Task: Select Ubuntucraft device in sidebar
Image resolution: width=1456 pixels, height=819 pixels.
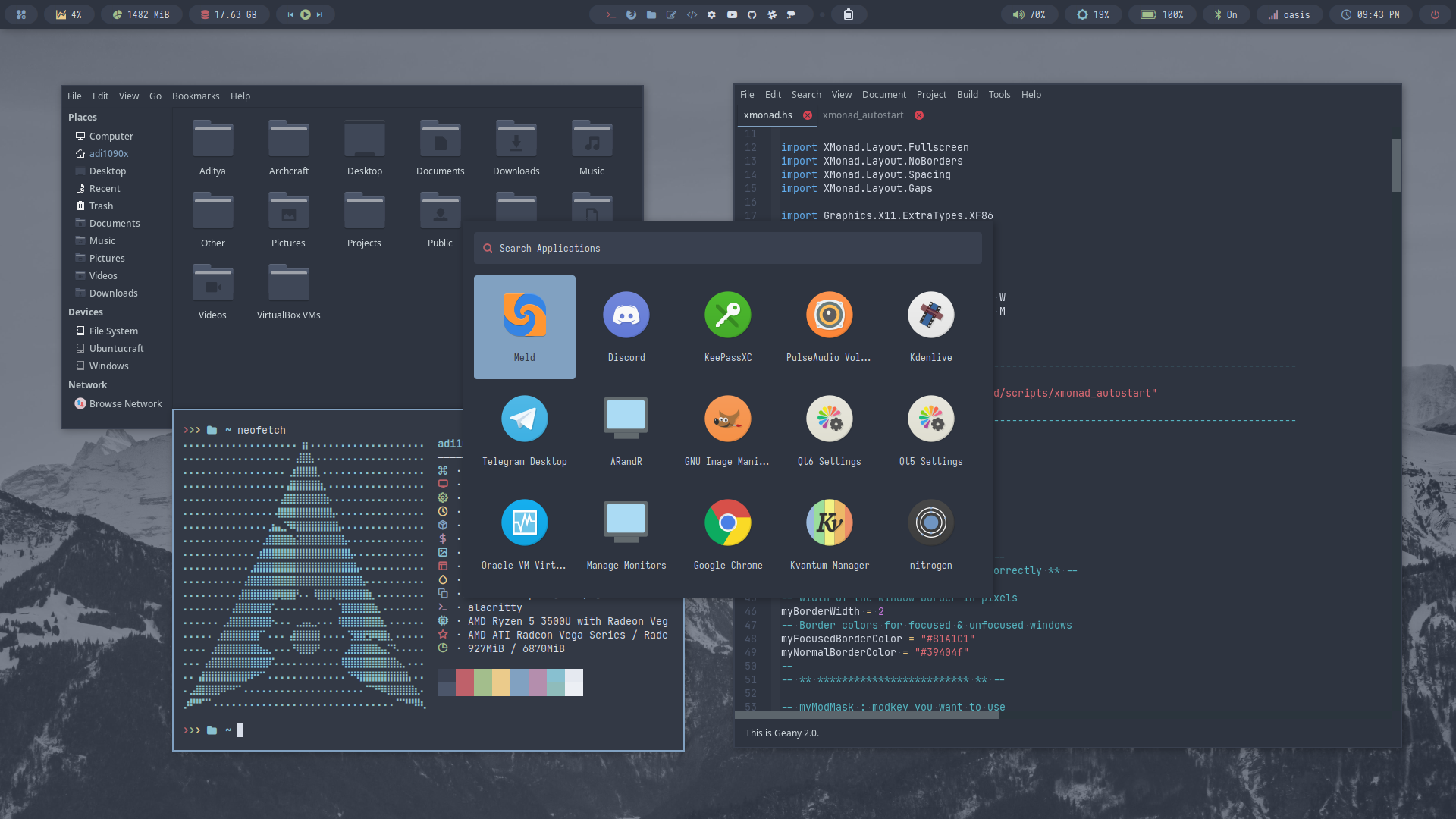Action: coord(116,349)
